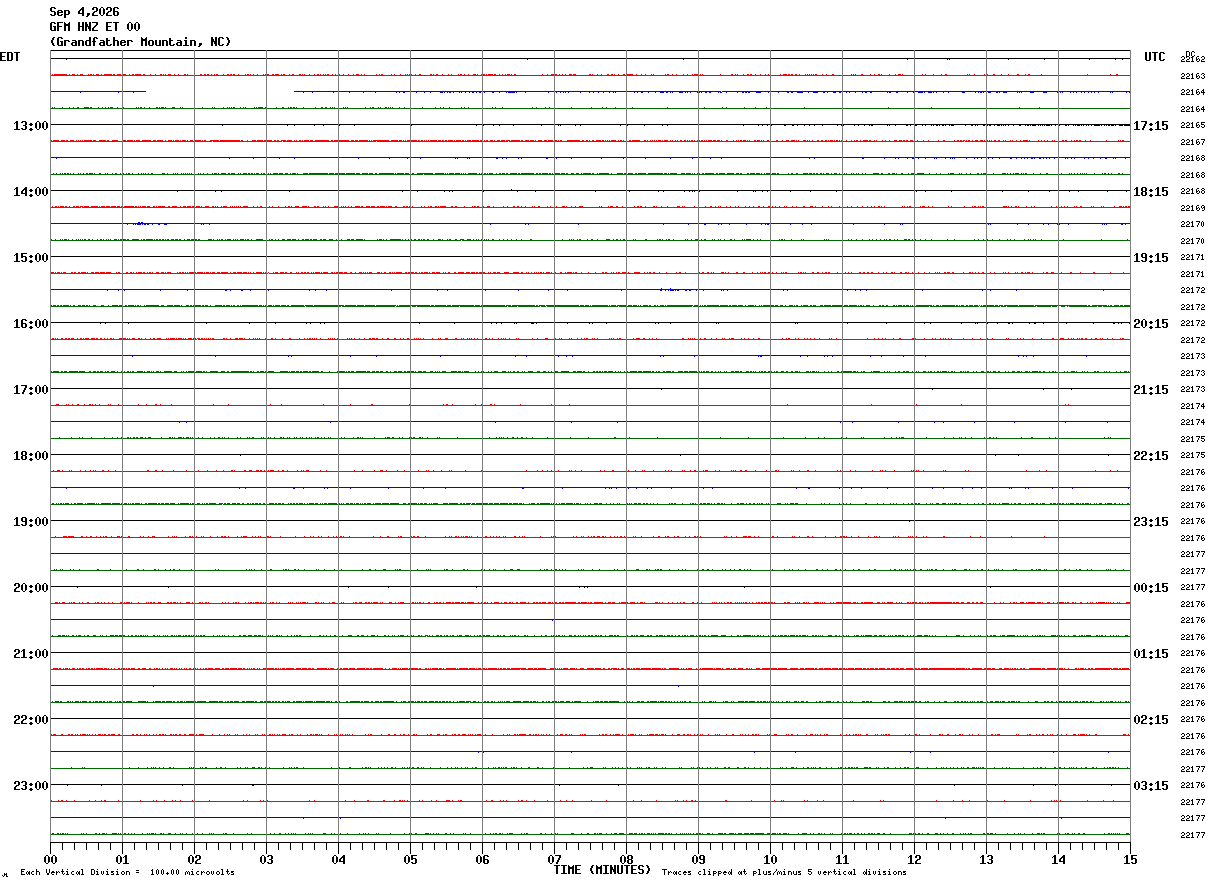Click the 03:15 UTC time label
Image resolution: width=1210 pixels, height=886 pixels.
click(1151, 785)
